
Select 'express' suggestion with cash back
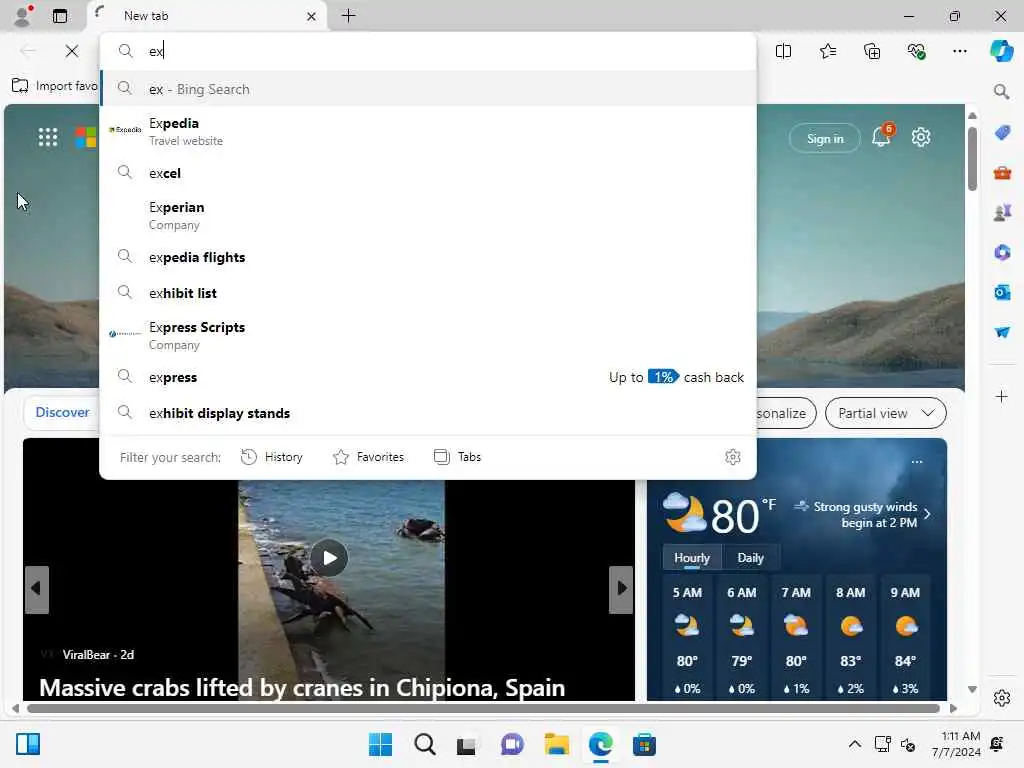pos(428,377)
